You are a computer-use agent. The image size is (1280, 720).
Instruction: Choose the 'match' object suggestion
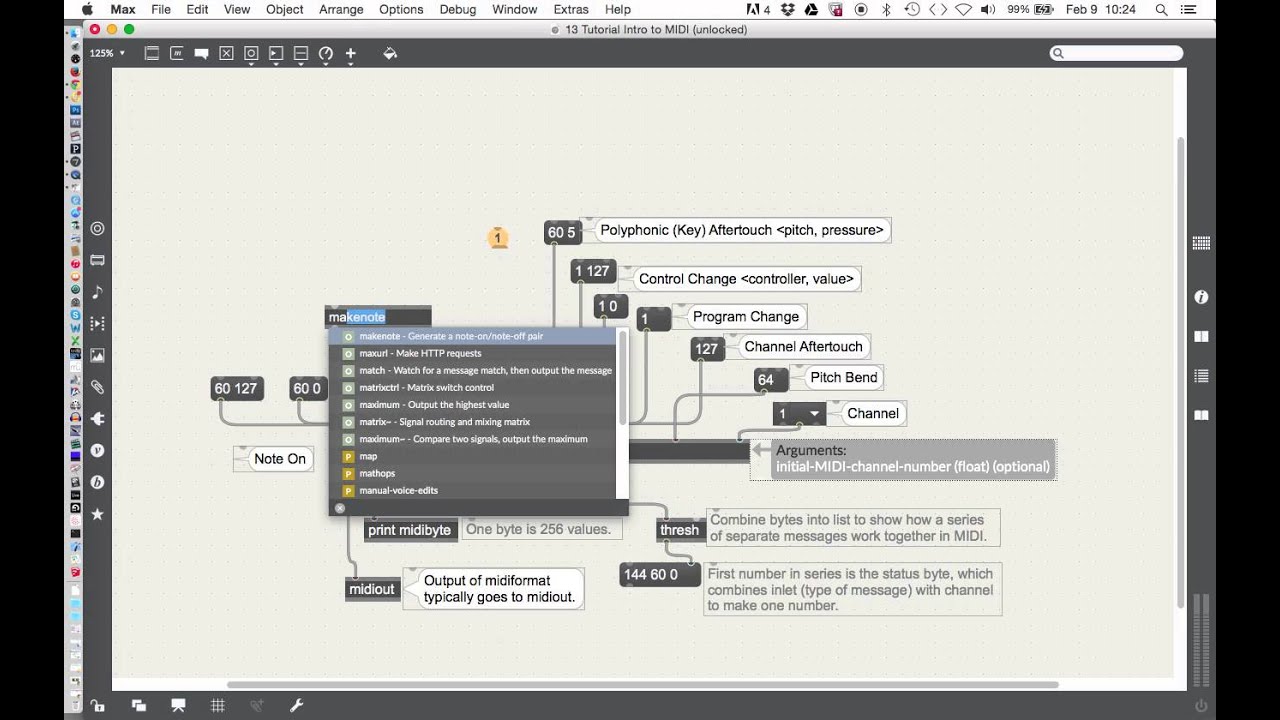(x=473, y=370)
